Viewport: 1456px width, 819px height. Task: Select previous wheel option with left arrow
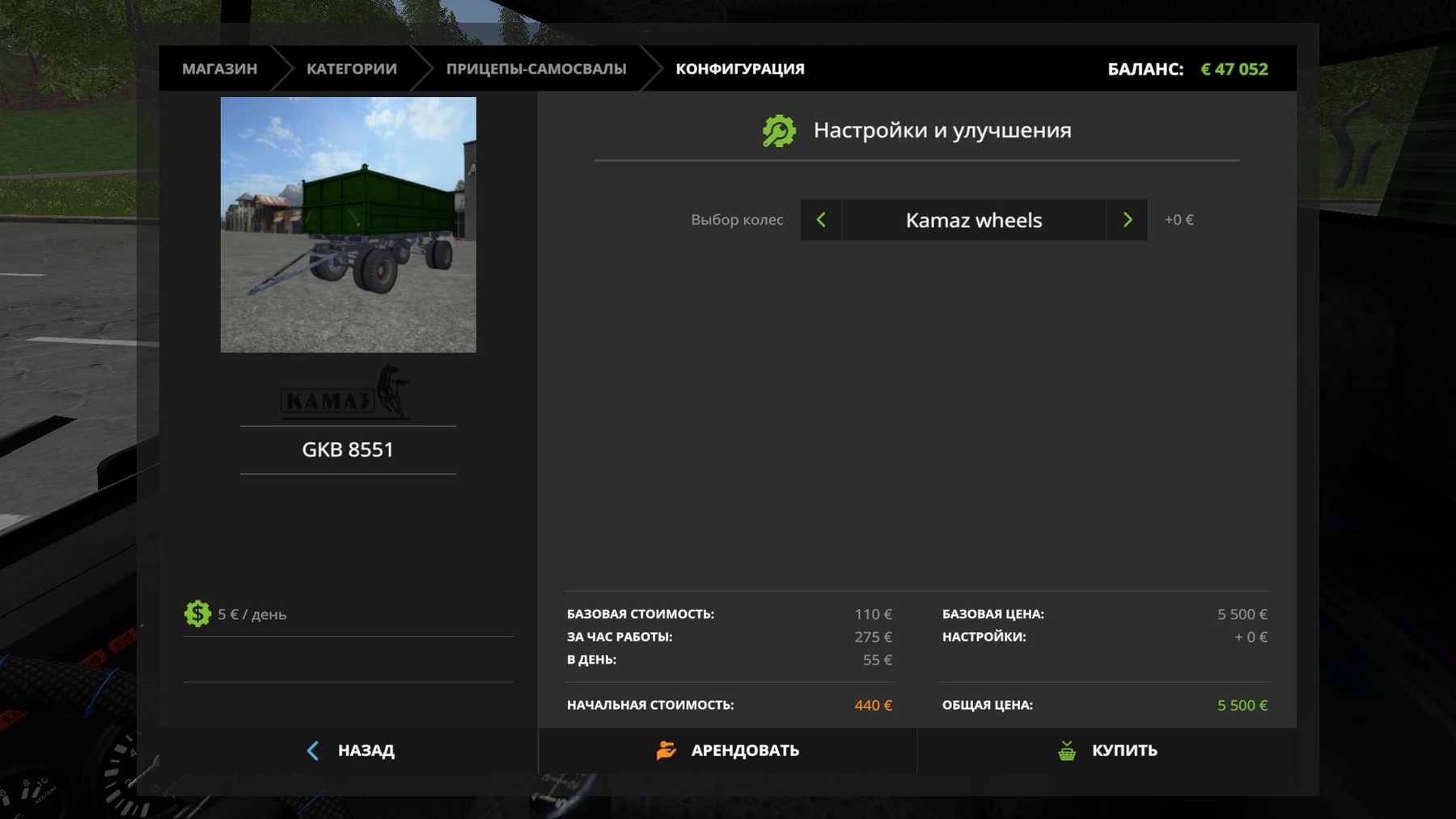click(x=821, y=220)
